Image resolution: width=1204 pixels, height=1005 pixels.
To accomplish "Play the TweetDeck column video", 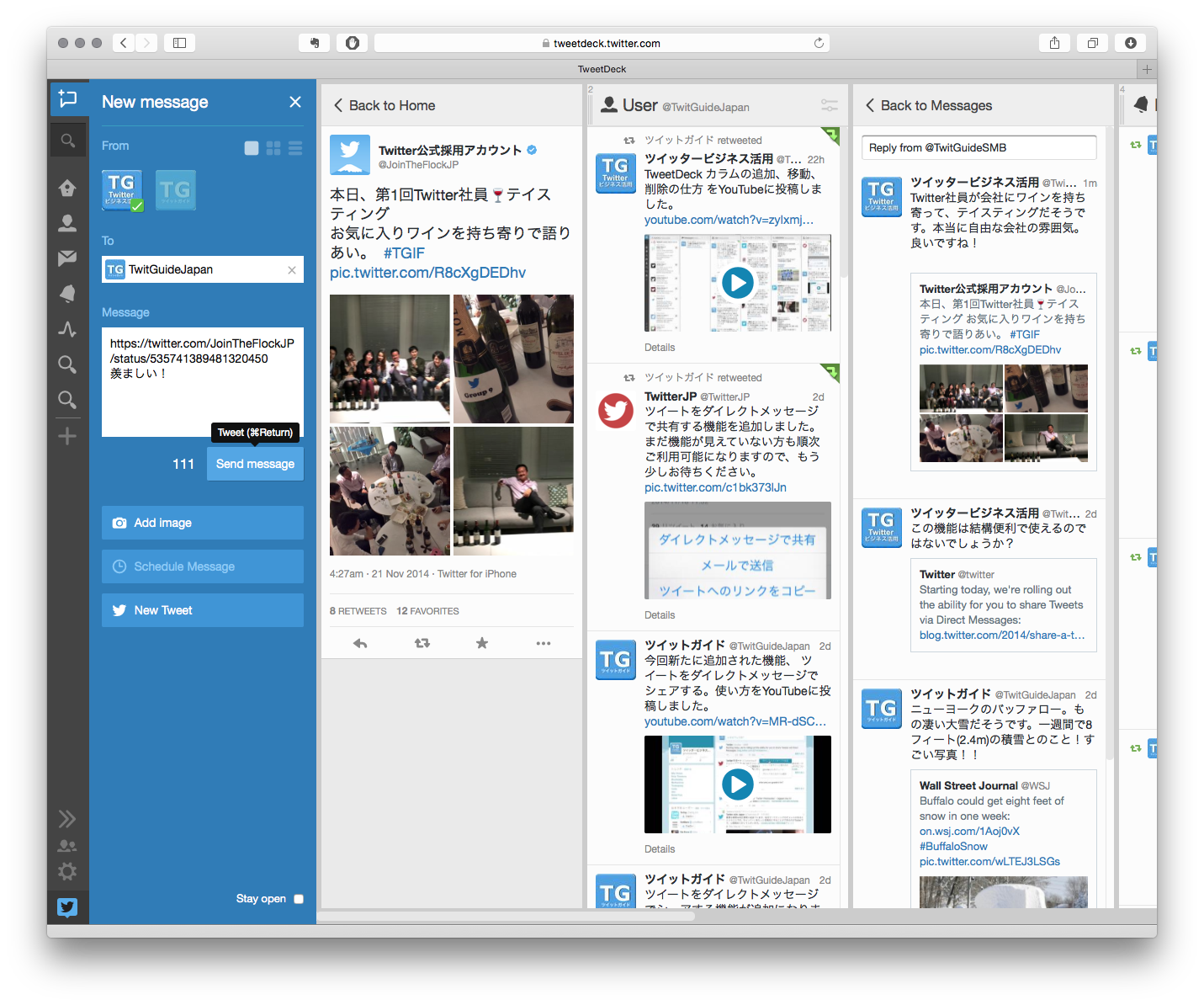I will coord(738,283).
